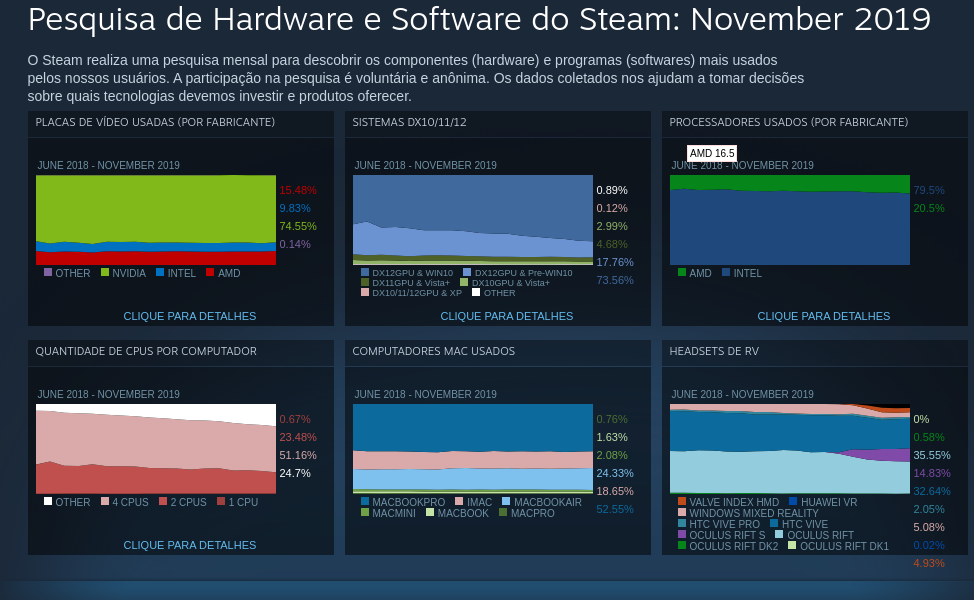Click the AMD 16.5 tooltip
Screen dimensions: 974x600
[x=712, y=153]
